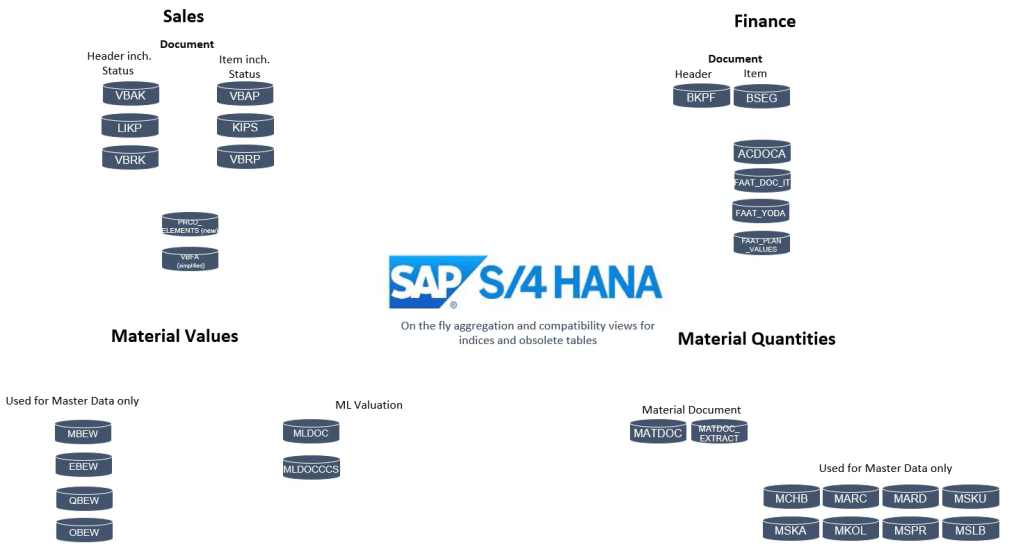The height and width of the screenshot is (554, 1023).
Task: Click the MSLB table cylinder
Action: coord(970,529)
